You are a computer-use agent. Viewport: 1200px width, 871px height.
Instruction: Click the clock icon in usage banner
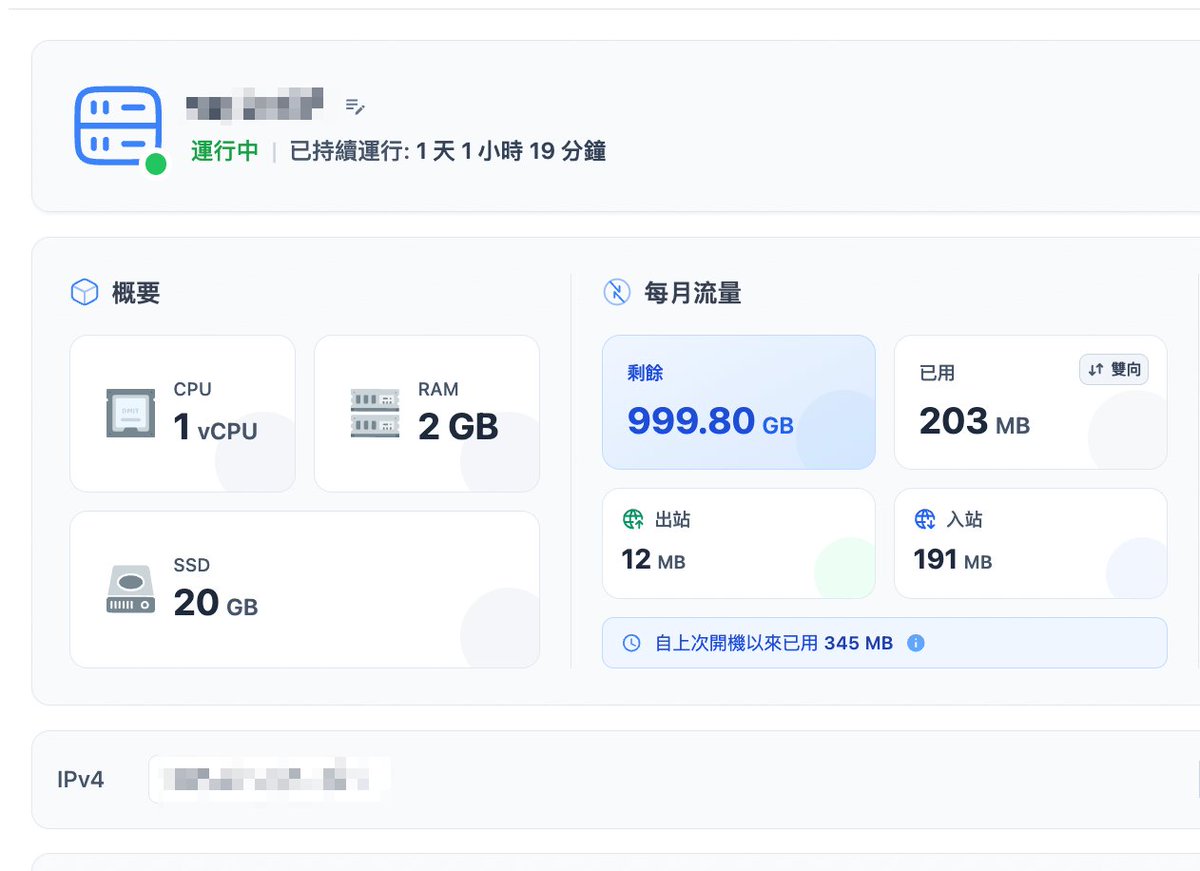click(631, 643)
